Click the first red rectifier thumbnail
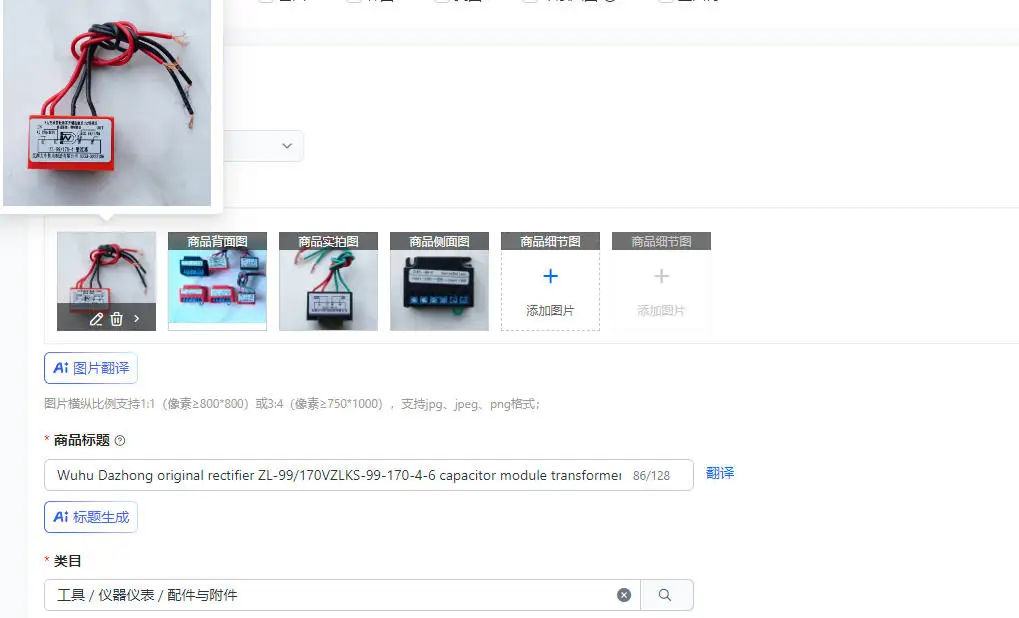The width and height of the screenshot is (1019, 618). tap(107, 267)
